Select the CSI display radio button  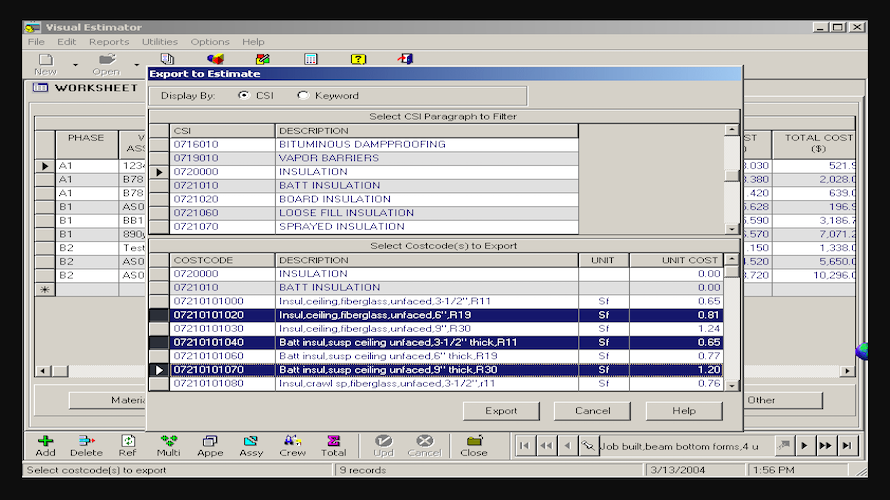tap(245, 96)
